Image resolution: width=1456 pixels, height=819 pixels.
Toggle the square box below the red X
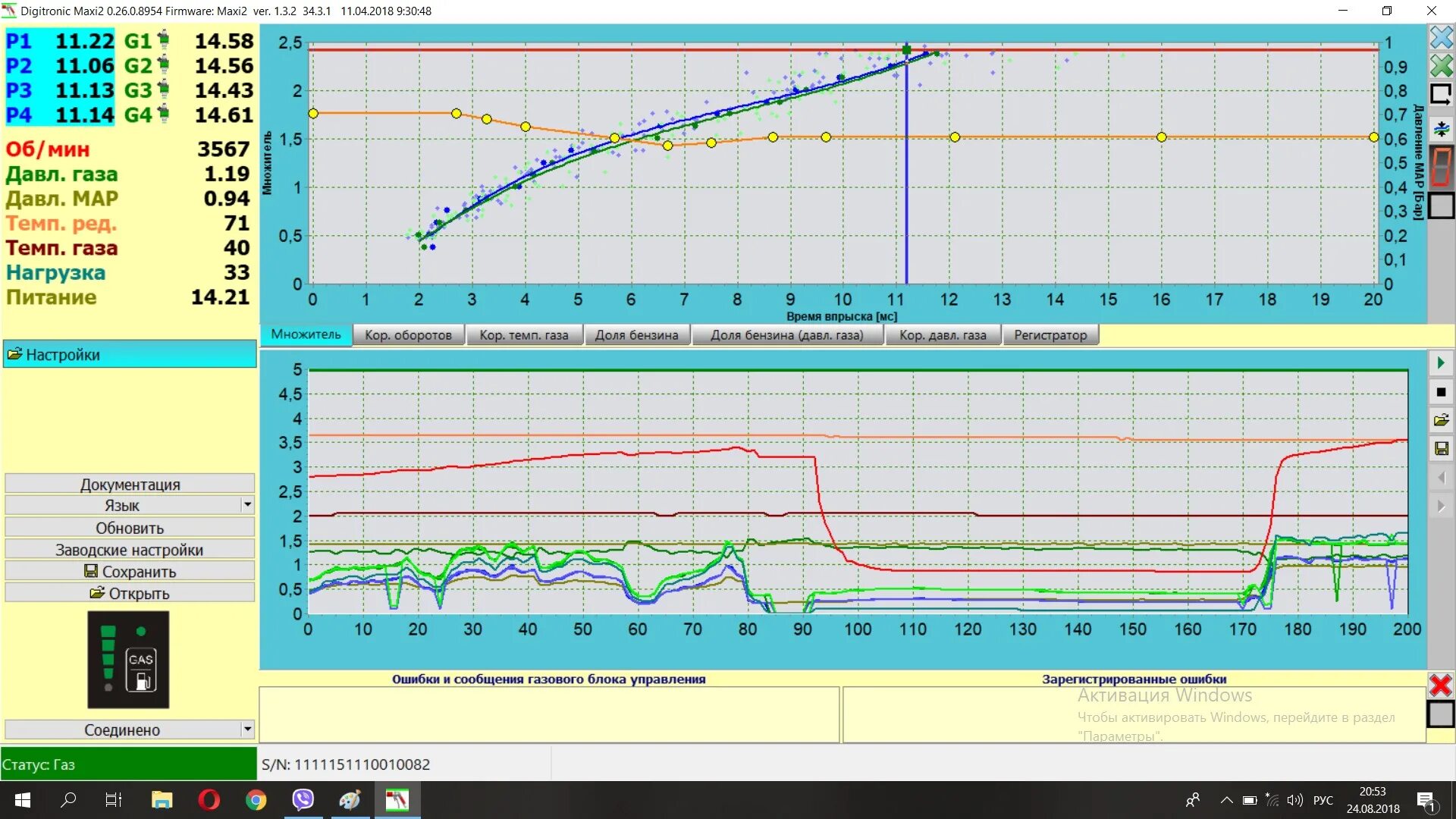click(1440, 714)
